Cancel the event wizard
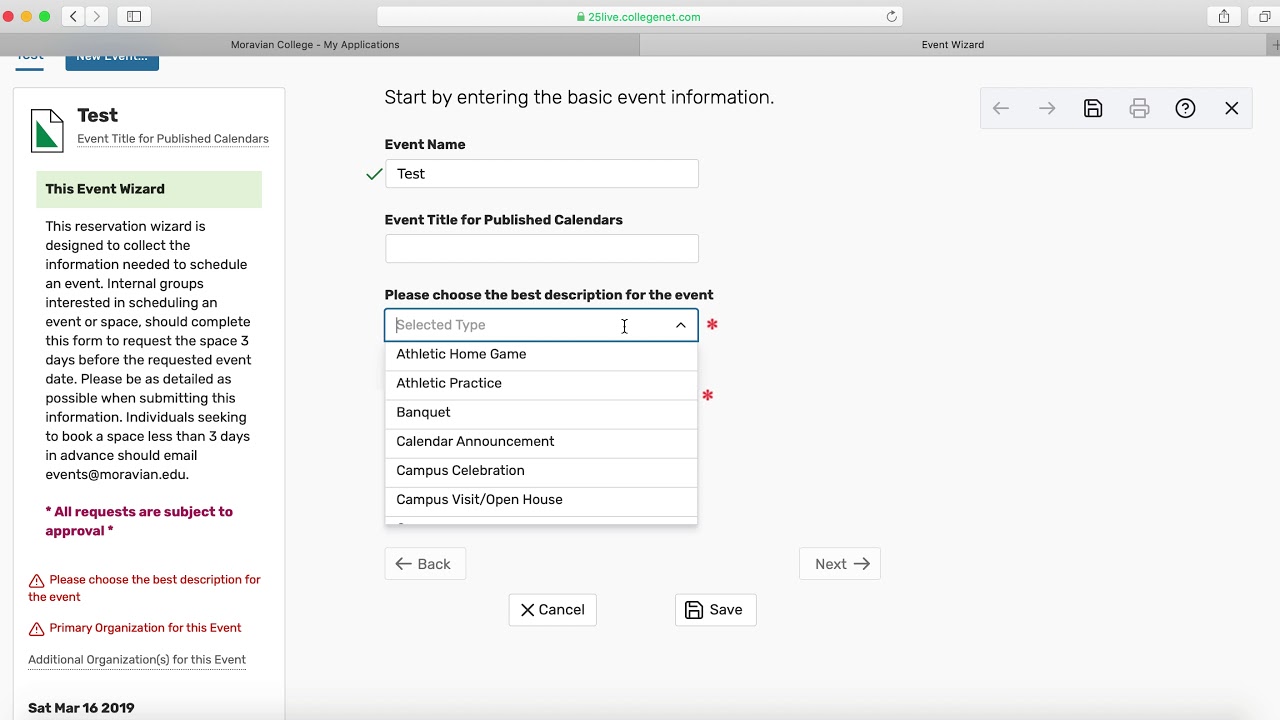1280x720 pixels. pos(553,610)
